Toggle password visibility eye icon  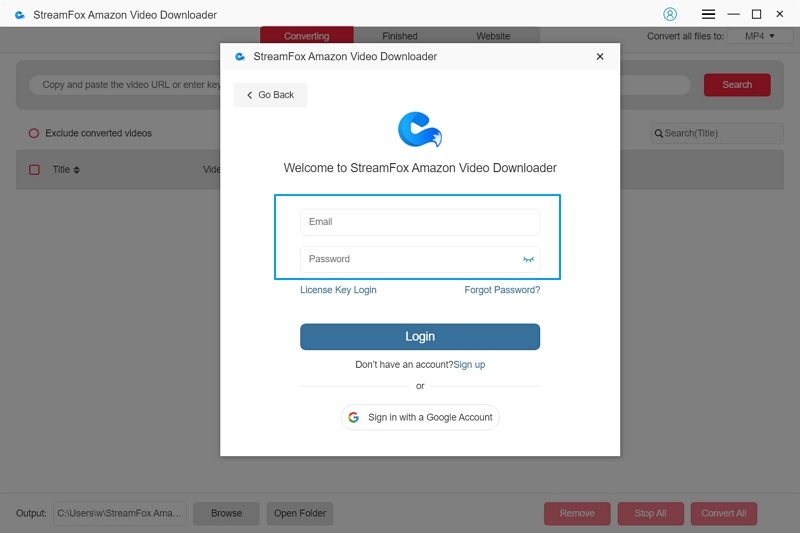(x=528, y=260)
